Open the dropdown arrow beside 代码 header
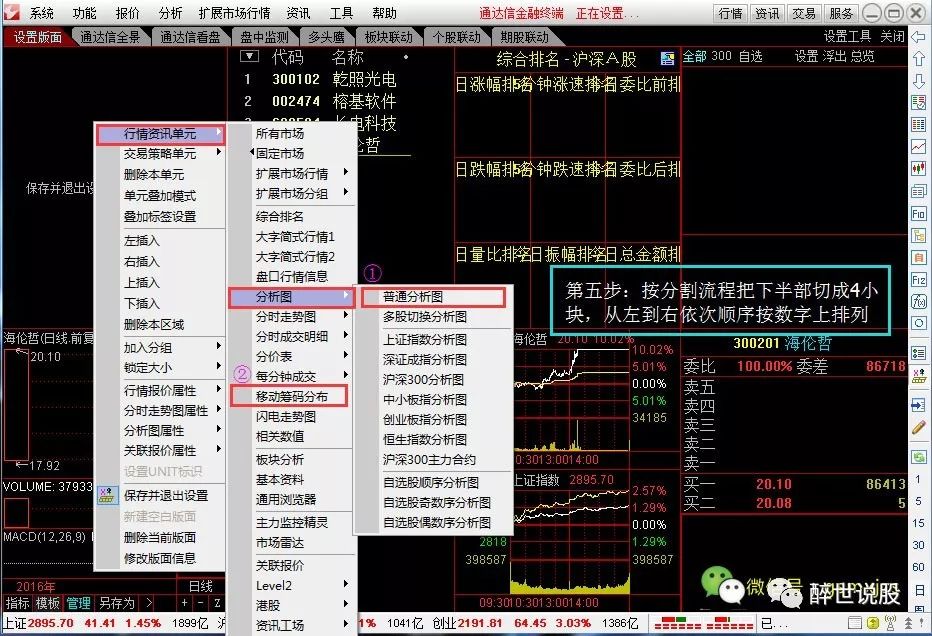932x636 pixels. pyautogui.click(x=249, y=57)
